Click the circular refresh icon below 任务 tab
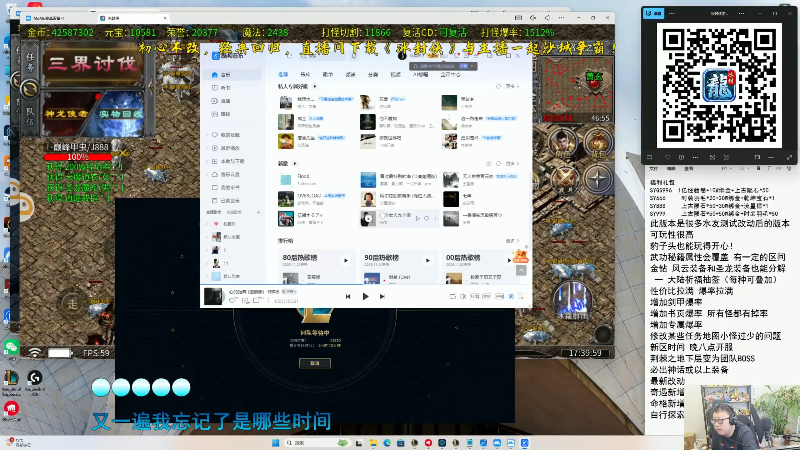Viewport: 800px width, 450px height. [30, 89]
